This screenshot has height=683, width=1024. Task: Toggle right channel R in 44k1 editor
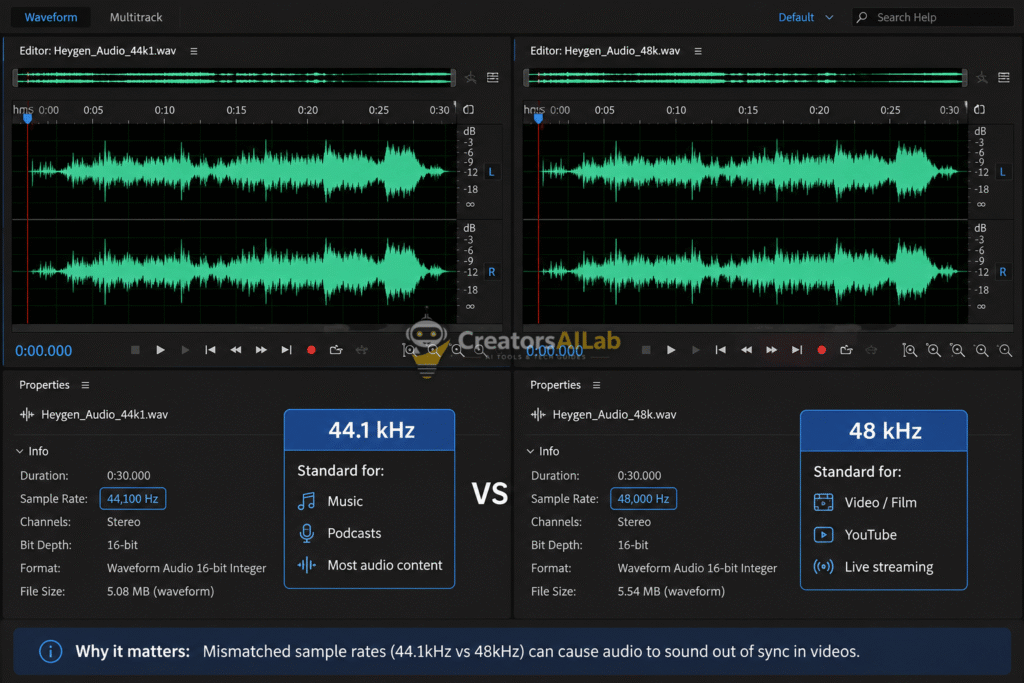[491, 272]
